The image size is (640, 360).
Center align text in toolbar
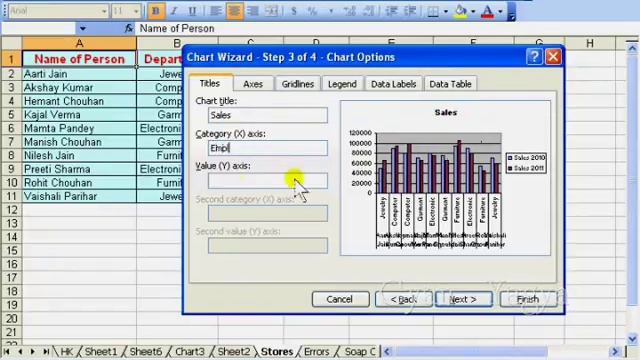point(234,11)
